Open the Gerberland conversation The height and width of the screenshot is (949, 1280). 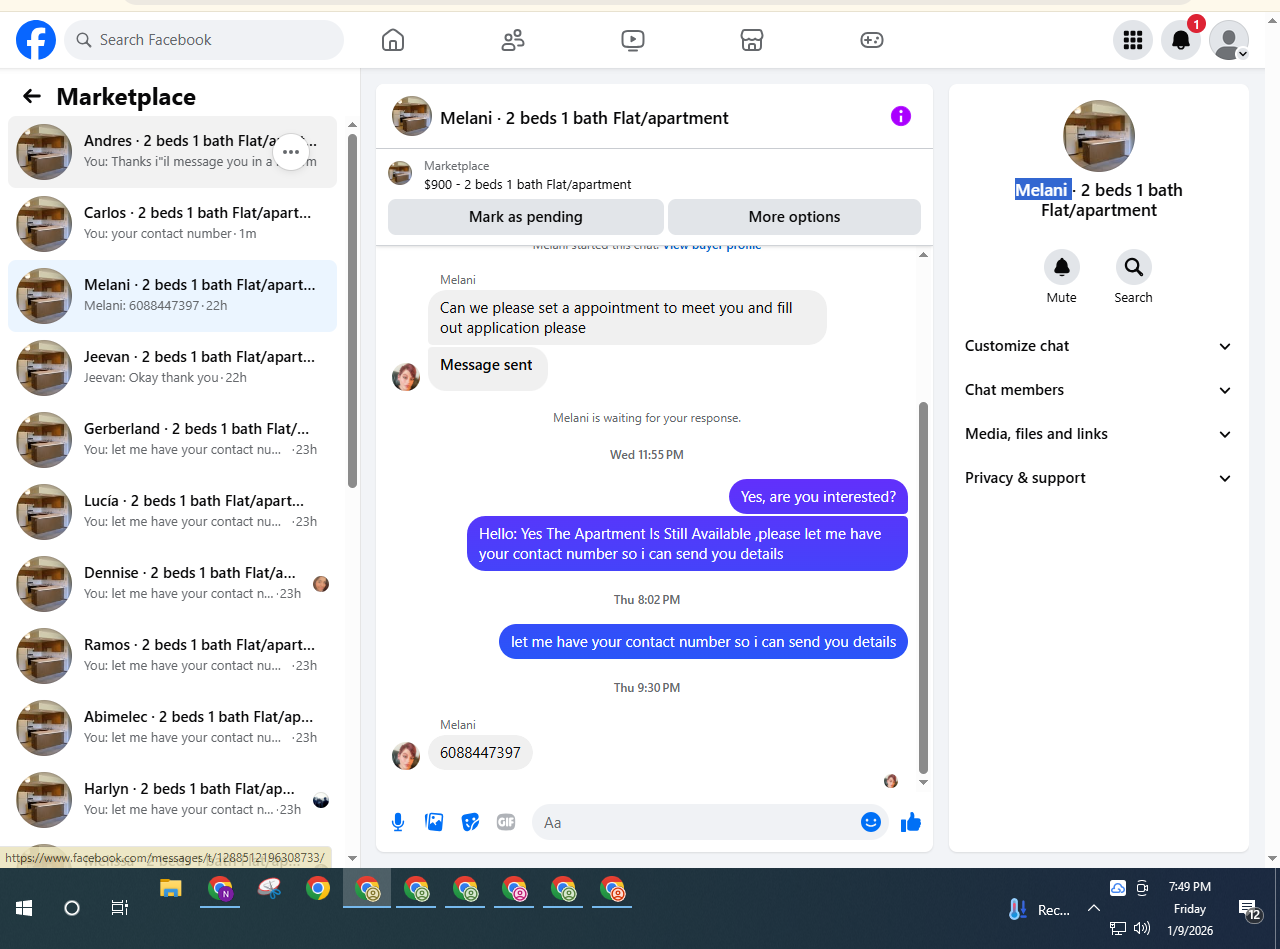pos(172,440)
